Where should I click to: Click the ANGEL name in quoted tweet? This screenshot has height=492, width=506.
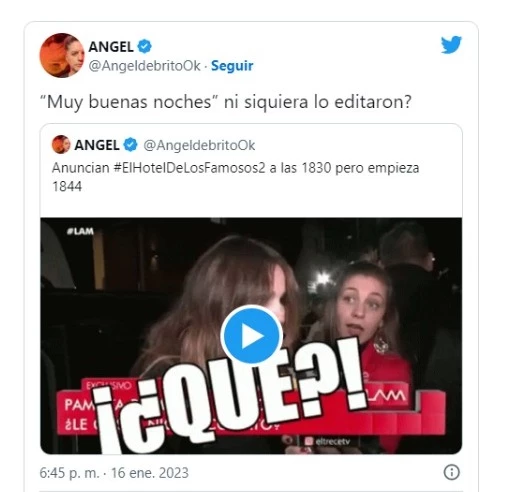[x=97, y=145]
